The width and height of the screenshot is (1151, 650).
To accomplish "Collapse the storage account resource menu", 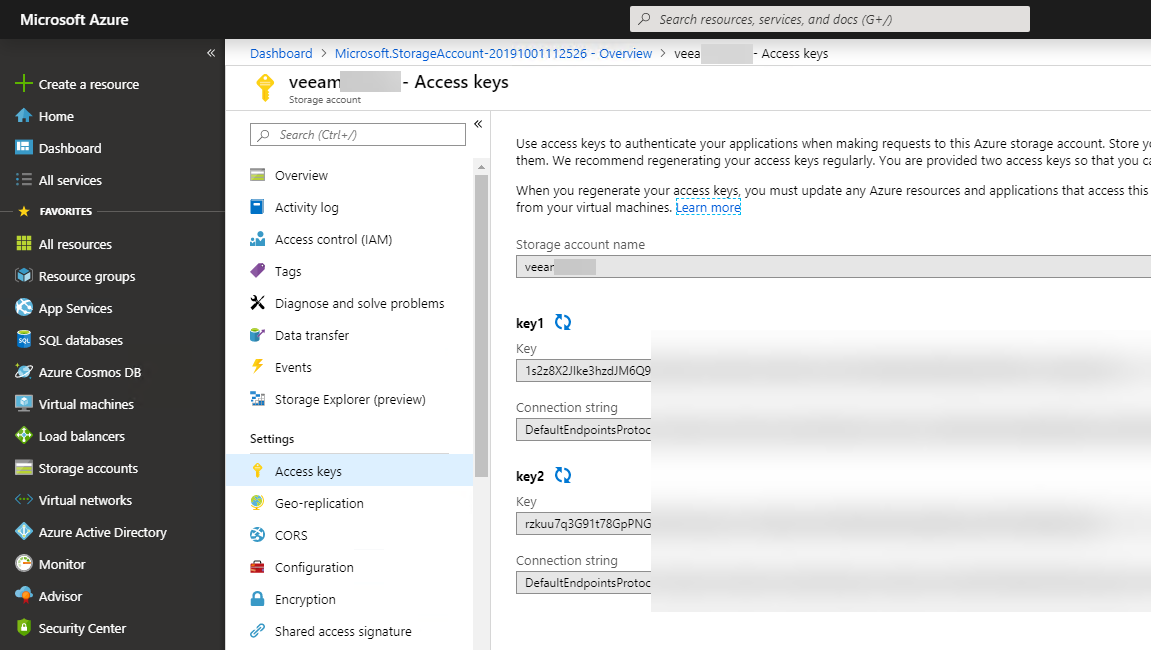I will [x=478, y=123].
